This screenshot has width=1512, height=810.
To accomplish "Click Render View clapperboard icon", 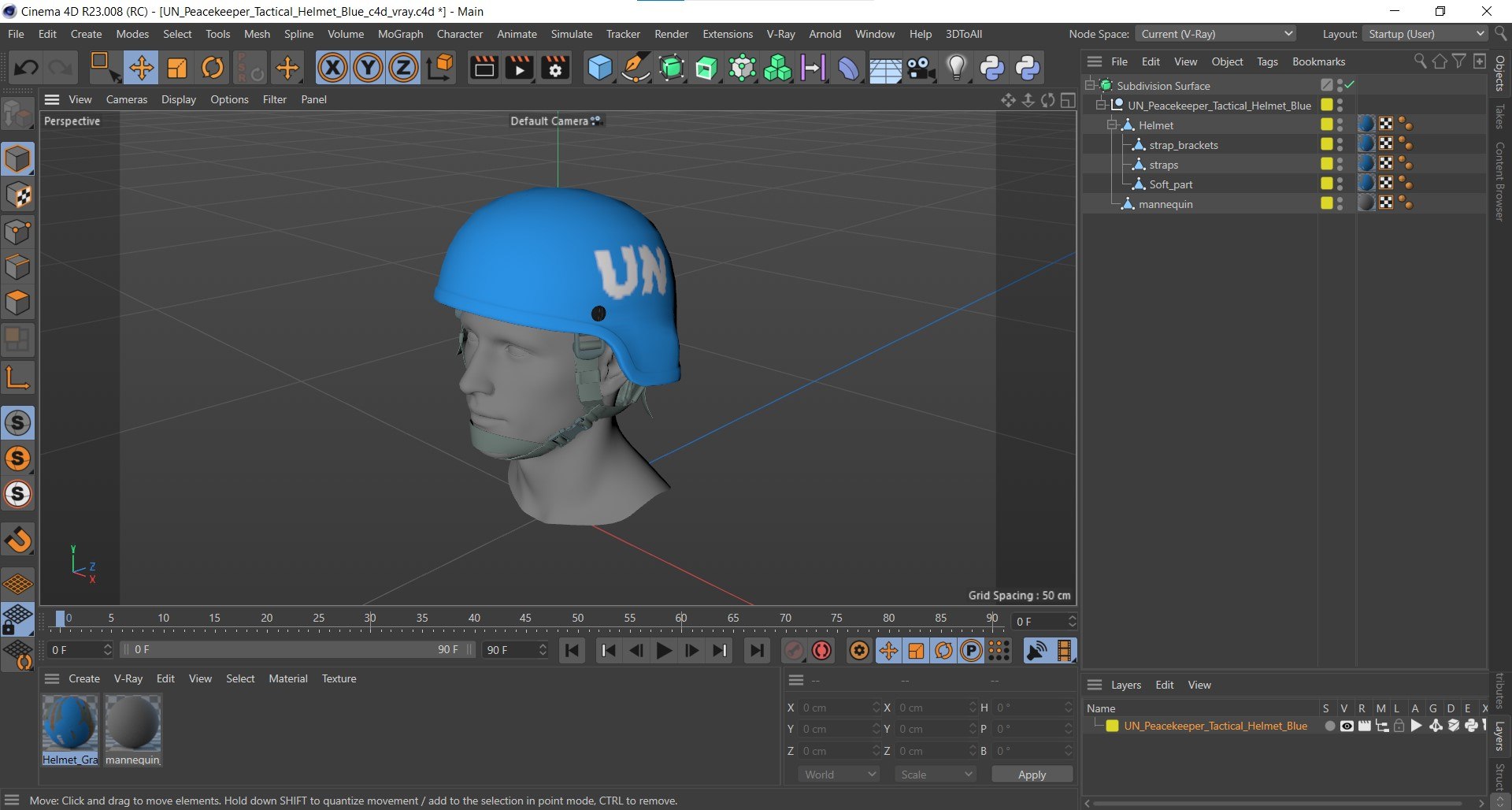I will pyautogui.click(x=484, y=68).
